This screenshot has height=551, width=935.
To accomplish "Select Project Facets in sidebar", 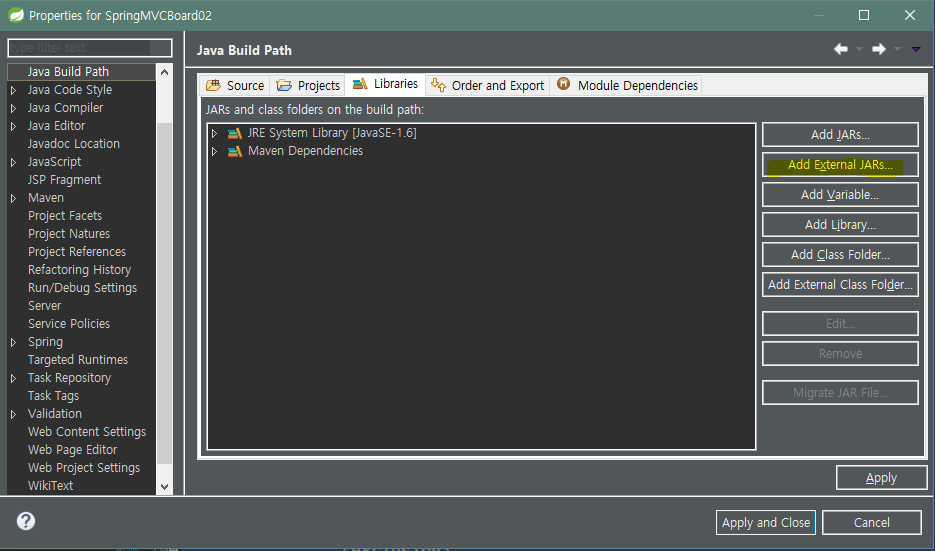I will click(x=64, y=216).
